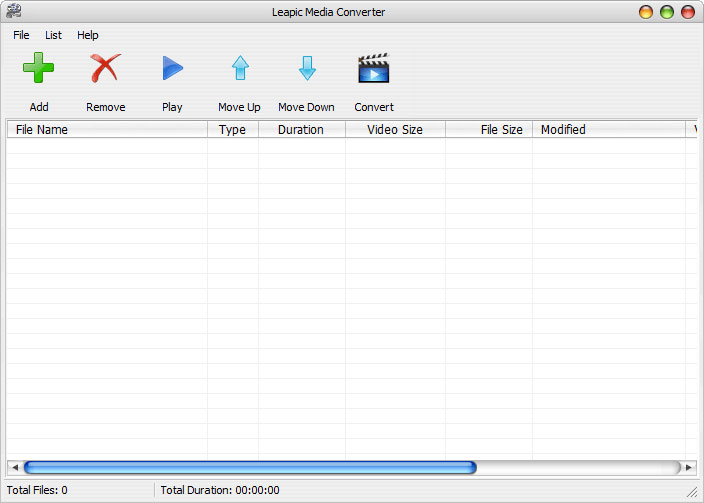Sort by Modified column header

pos(609,129)
